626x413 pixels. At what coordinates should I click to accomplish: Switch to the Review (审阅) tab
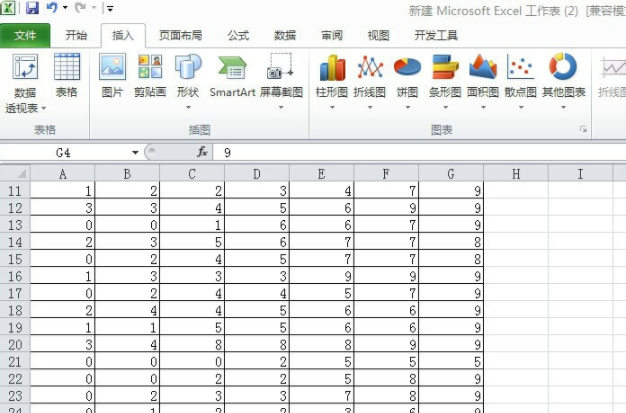pyautogui.click(x=332, y=36)
